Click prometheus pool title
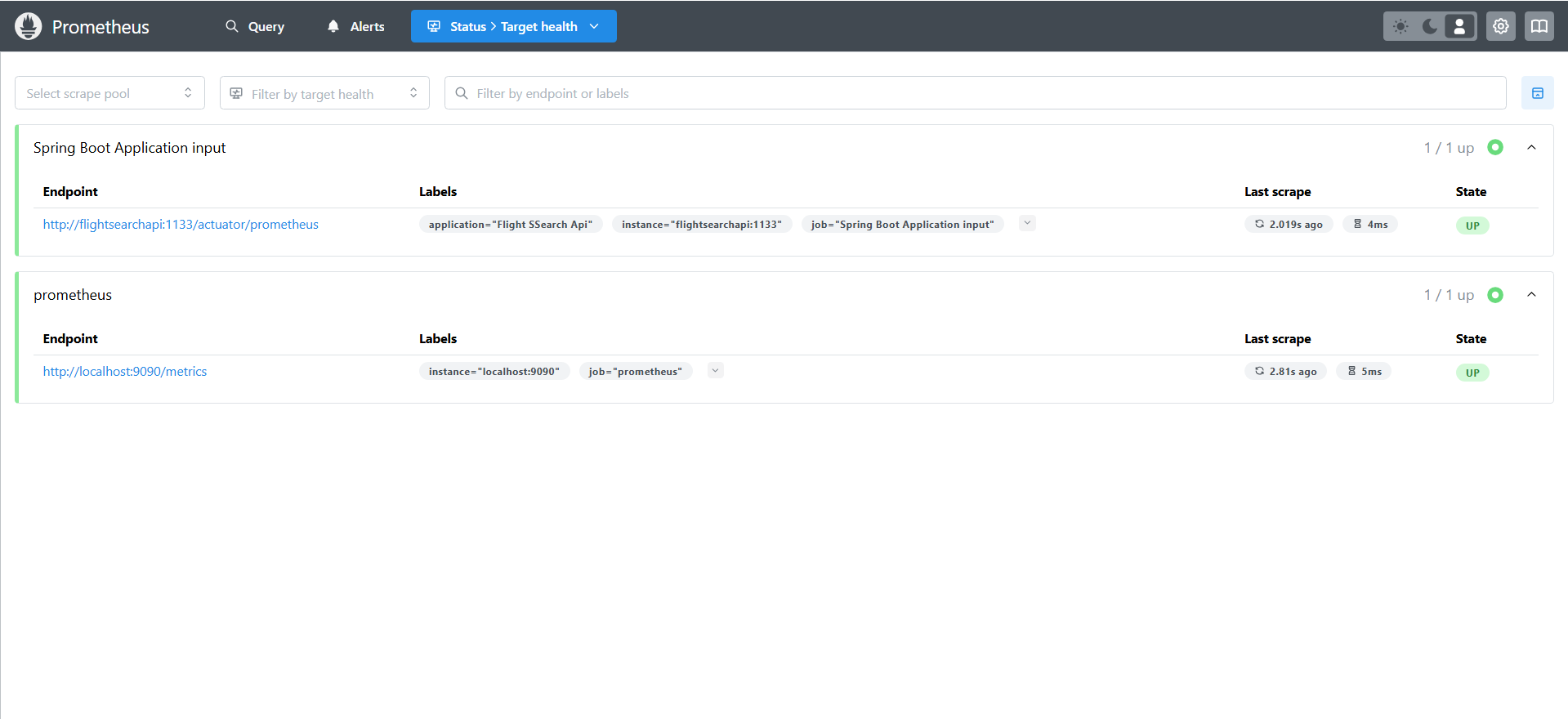The height and width of the screenshot is (719, 1568). pos(73,295)
